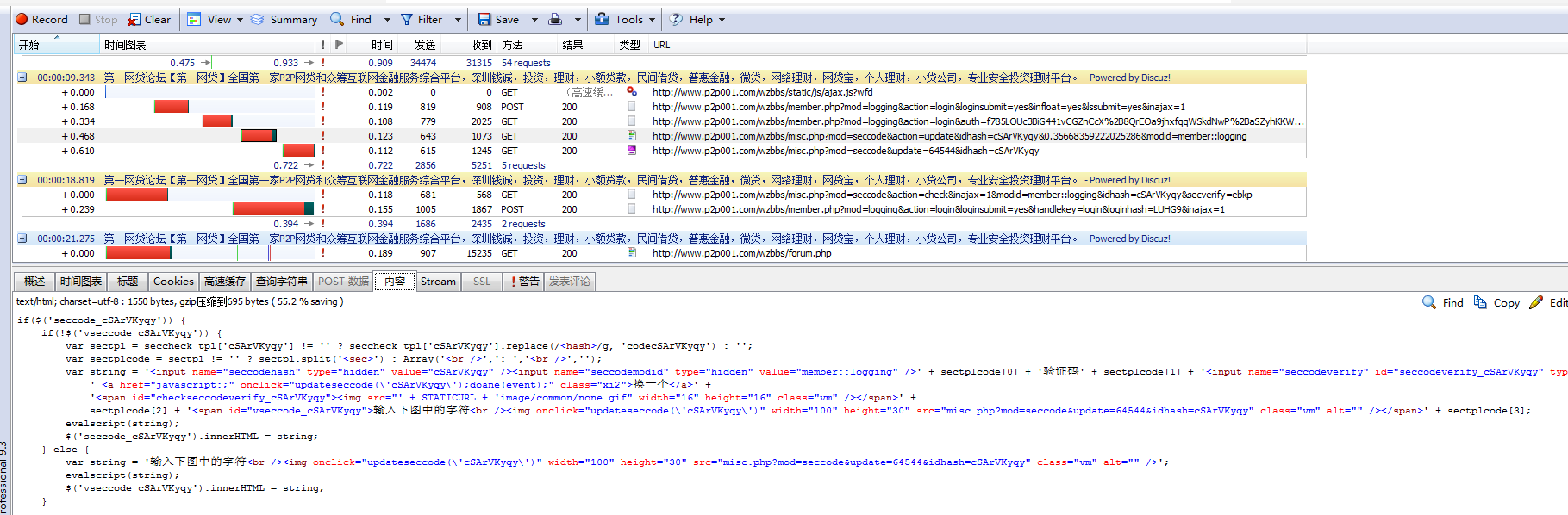Click the Tools toolbox icon
This screenshot has width=1568, height=515.
(602, 19)
